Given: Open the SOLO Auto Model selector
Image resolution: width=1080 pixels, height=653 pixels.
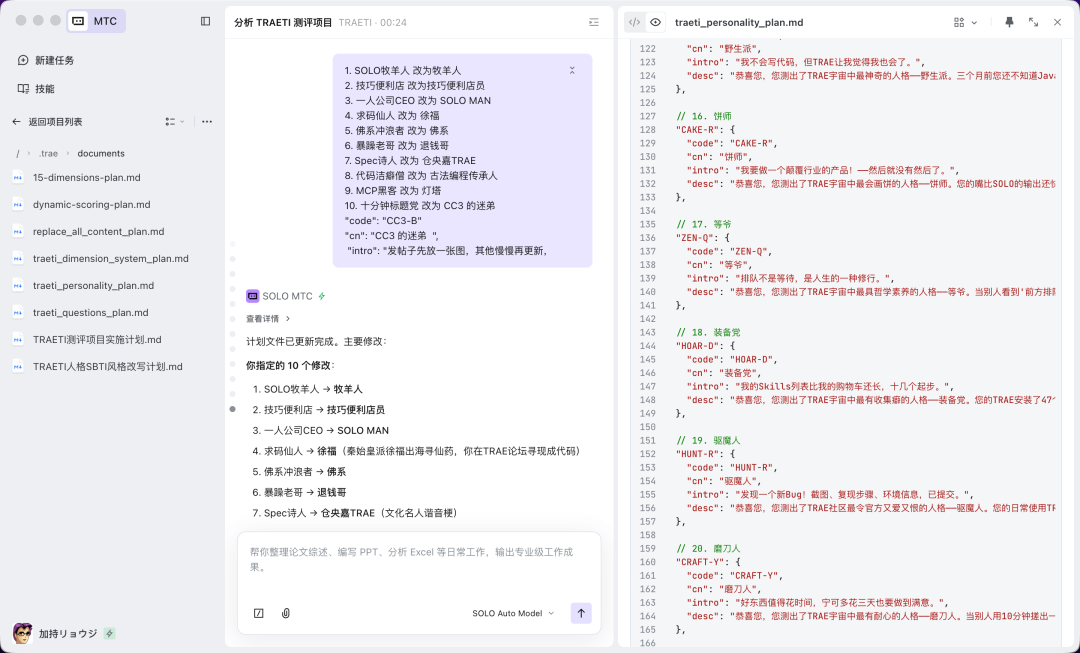Looking at the screenshot, I should pos(512,613).
